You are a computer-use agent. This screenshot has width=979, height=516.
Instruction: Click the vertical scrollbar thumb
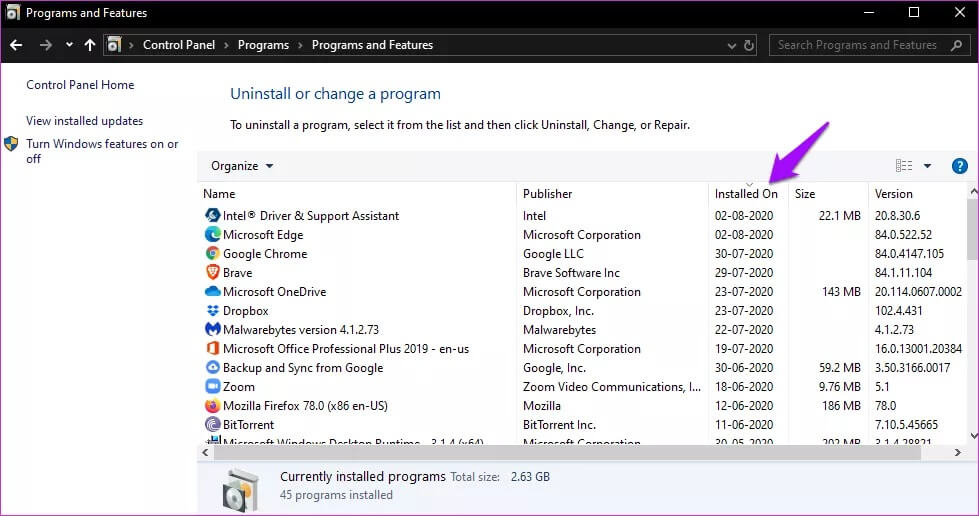click(x=973, y=229)
